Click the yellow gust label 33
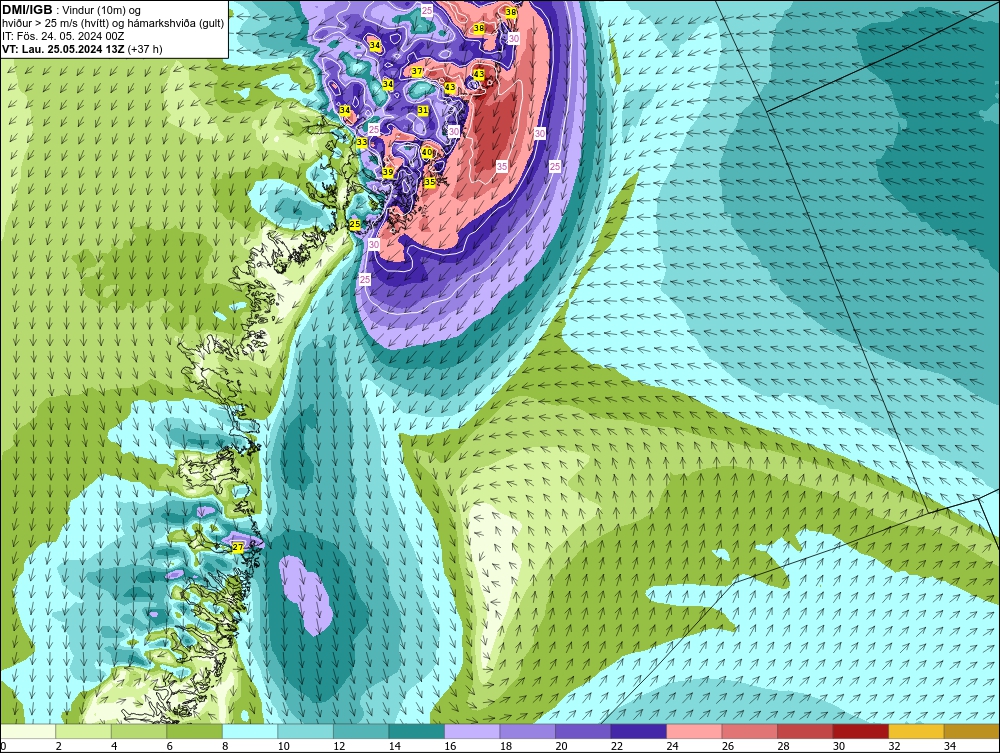The width and height of the screenshot is (1000, 753). coord(362,142)
